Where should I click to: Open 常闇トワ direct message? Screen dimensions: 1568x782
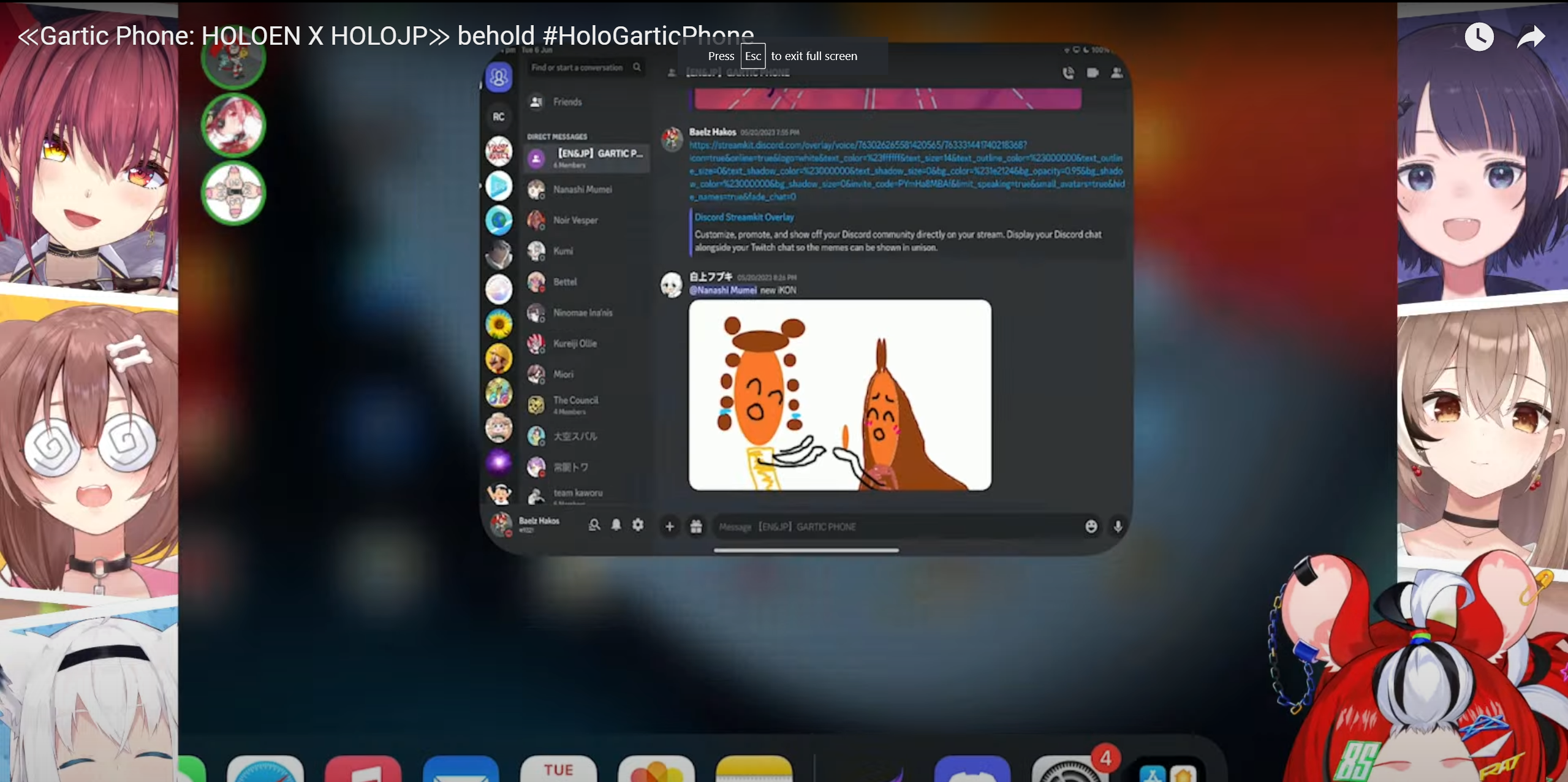tap(587, 467)
